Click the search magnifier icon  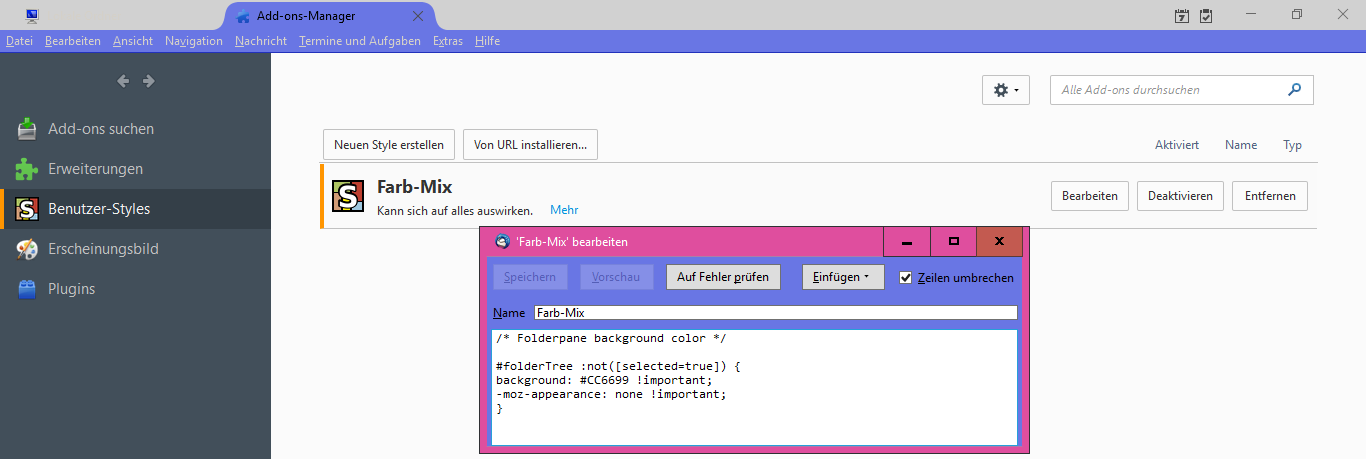coord(1295,89)
